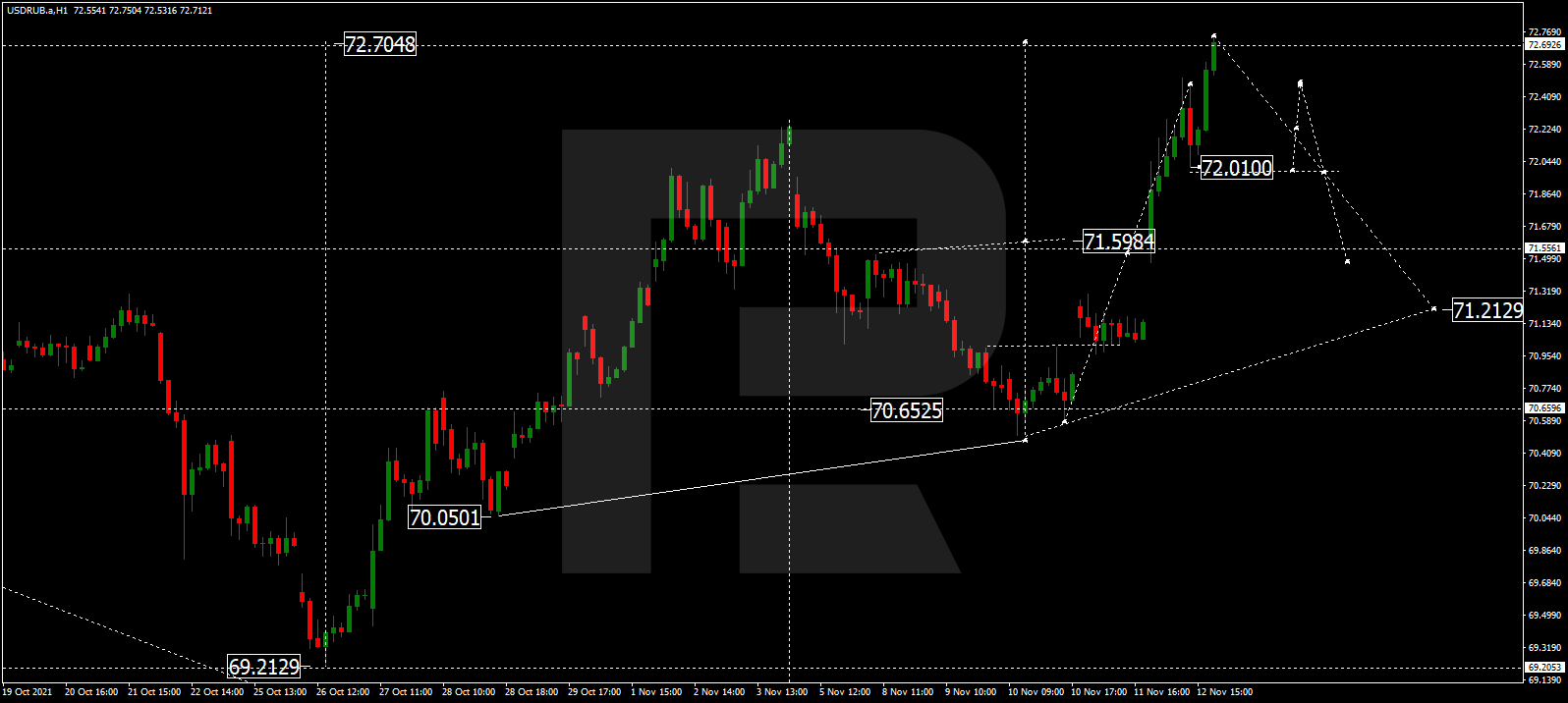Click the 8 Nov 11:00 time label
The width and height of the screenshot is (1568, 703).
tap(908, 692)
